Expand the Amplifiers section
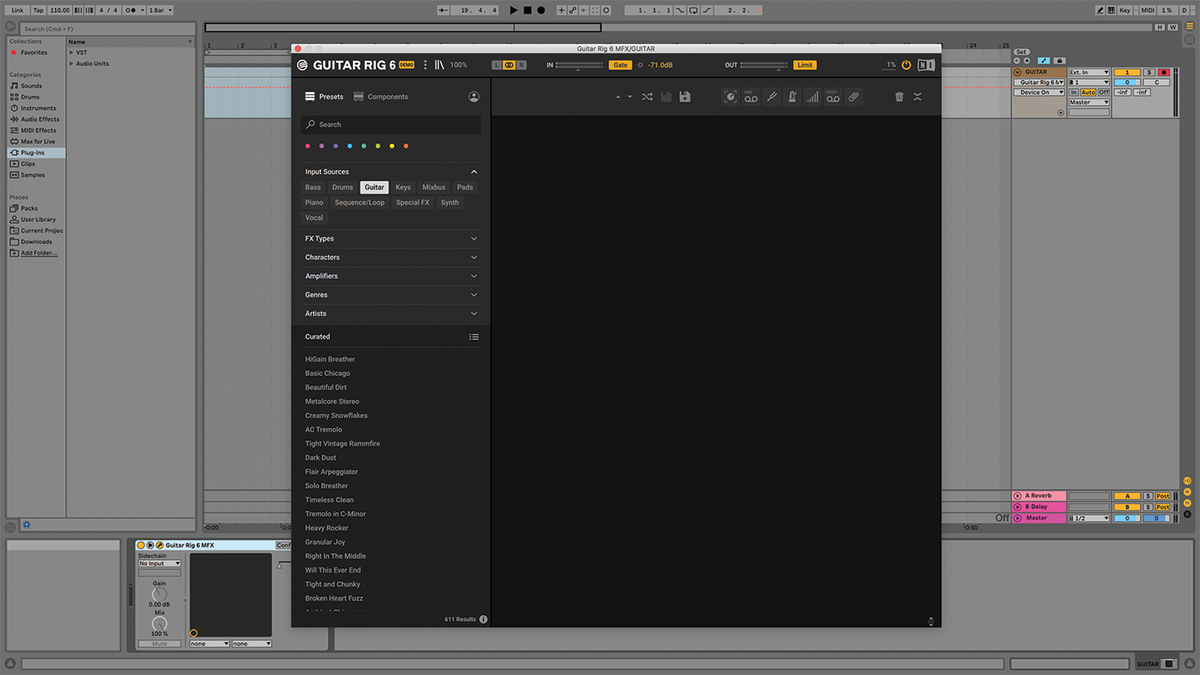This screenshot has height=675, width=1200. (x=390, y=276)
